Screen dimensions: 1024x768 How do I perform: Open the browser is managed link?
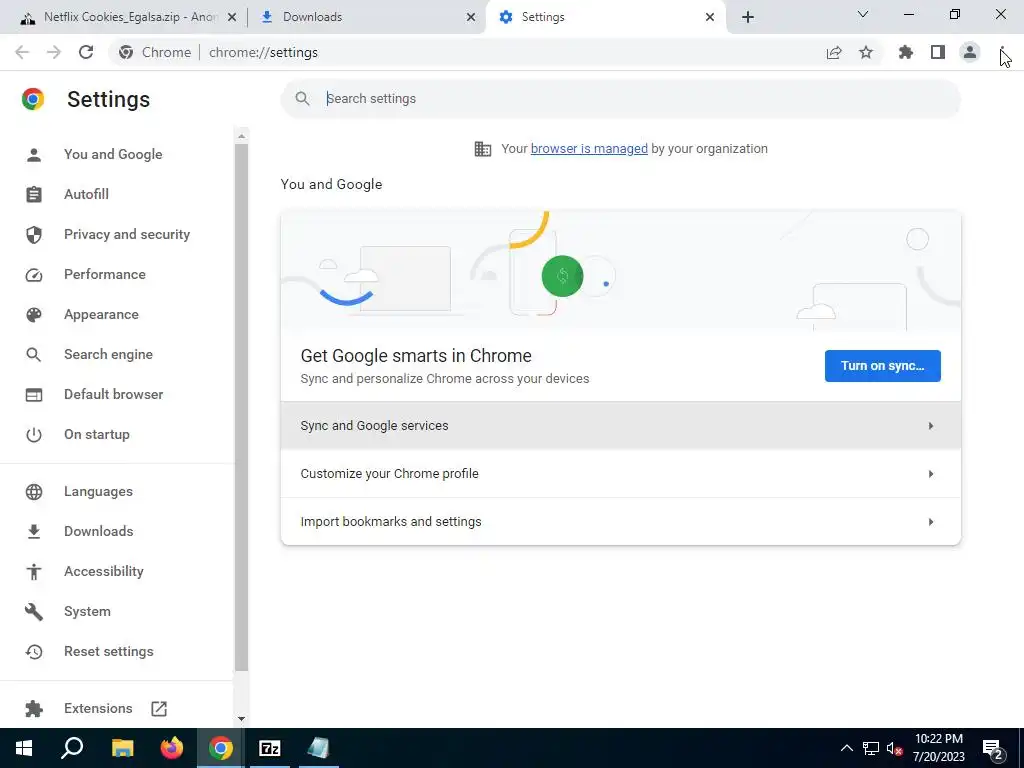pos(589,149)
